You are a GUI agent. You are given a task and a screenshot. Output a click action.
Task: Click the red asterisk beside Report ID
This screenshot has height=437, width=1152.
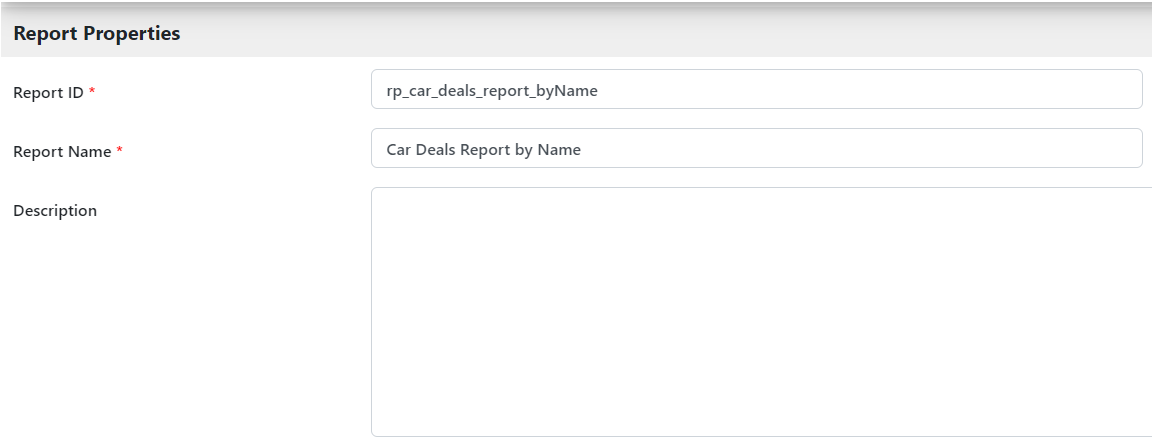(x=93, y=92)
